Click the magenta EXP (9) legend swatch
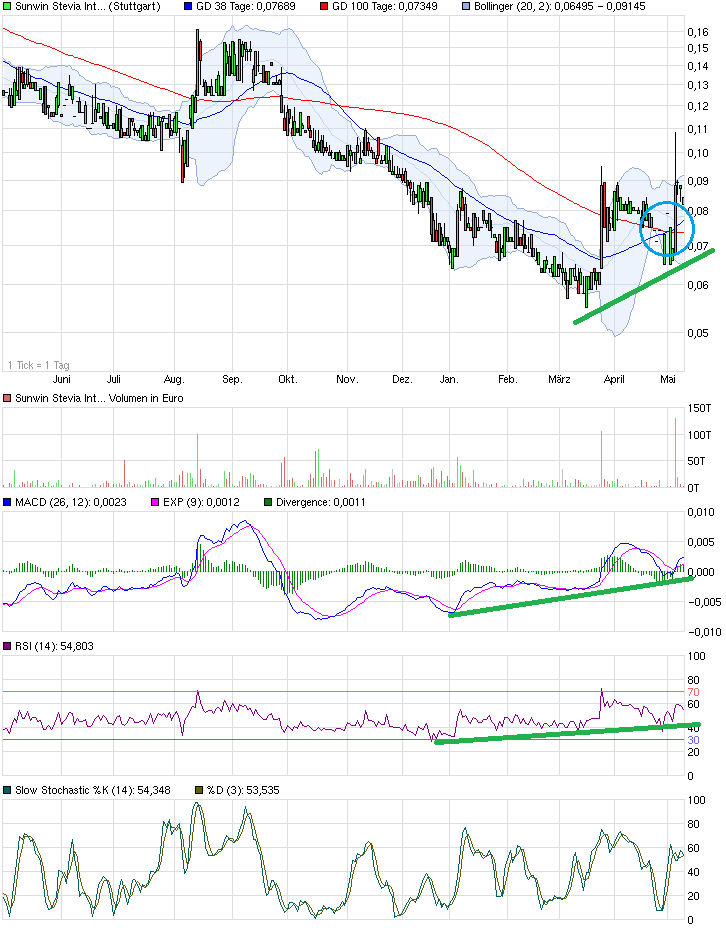 point(155,502)
